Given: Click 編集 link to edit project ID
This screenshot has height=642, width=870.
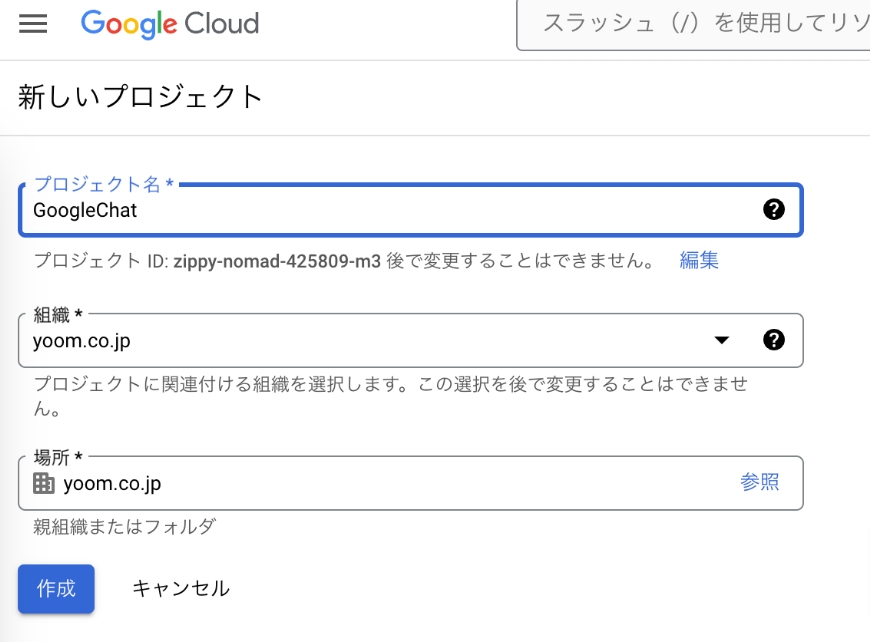Looking at the screenshot, I should [x=699, y=261].
